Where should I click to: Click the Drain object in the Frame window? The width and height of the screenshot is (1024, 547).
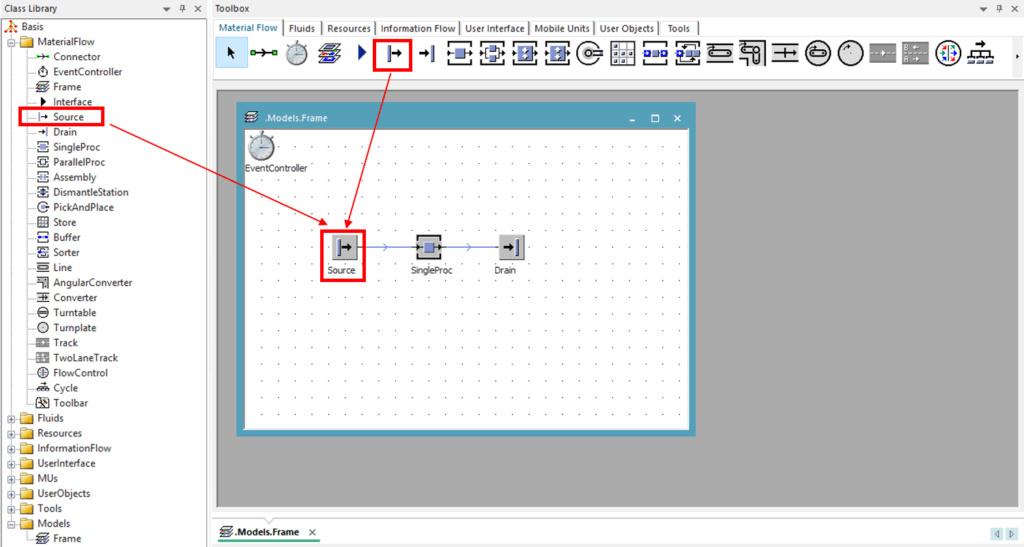coord(511,247)
